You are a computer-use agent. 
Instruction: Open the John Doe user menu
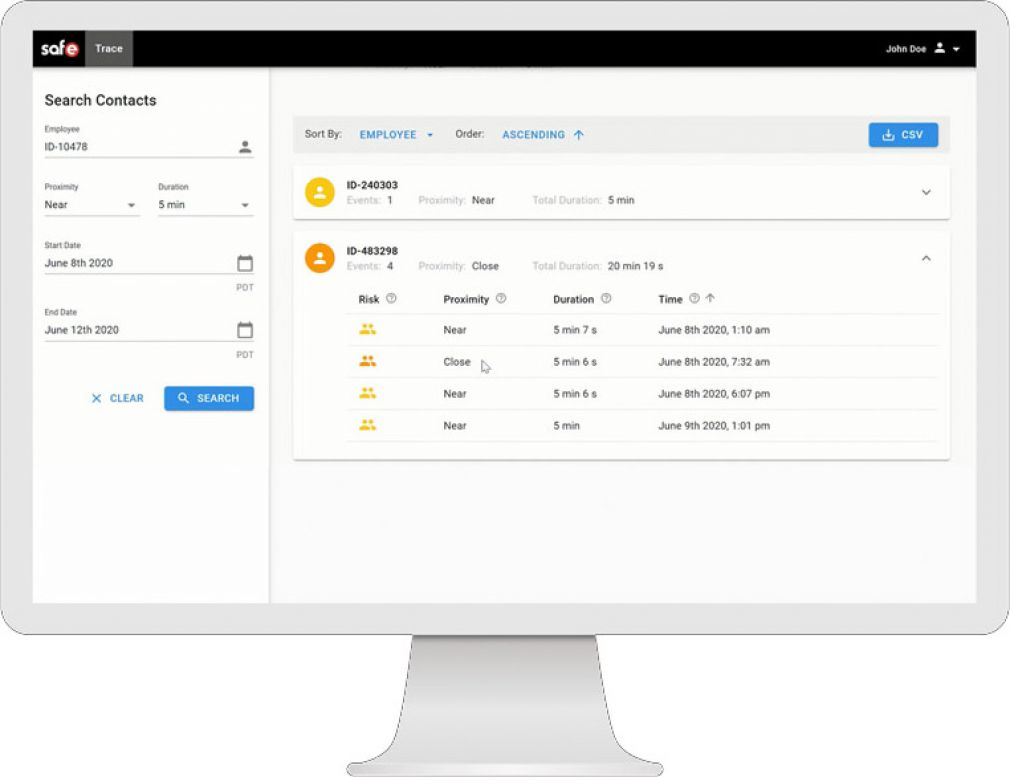click(922, 48)
